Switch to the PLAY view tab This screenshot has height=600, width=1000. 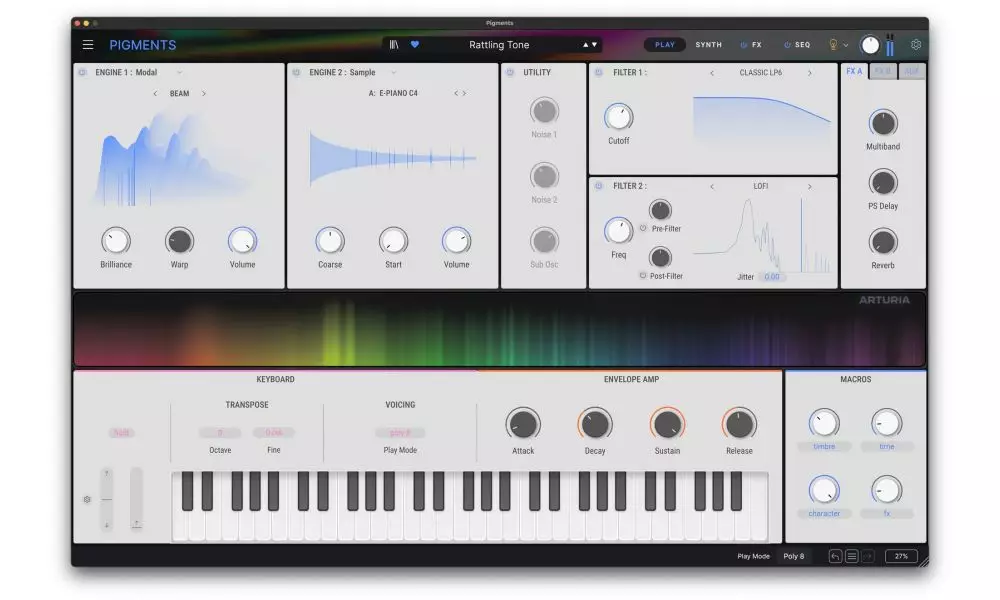665,45
